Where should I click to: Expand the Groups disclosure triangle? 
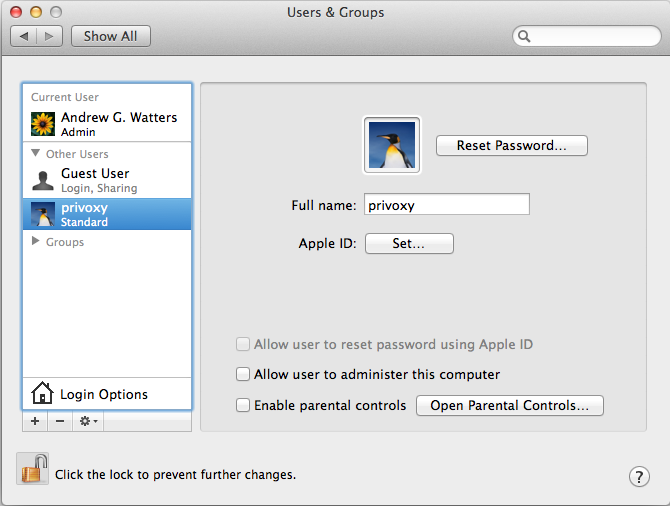point(37,242)
